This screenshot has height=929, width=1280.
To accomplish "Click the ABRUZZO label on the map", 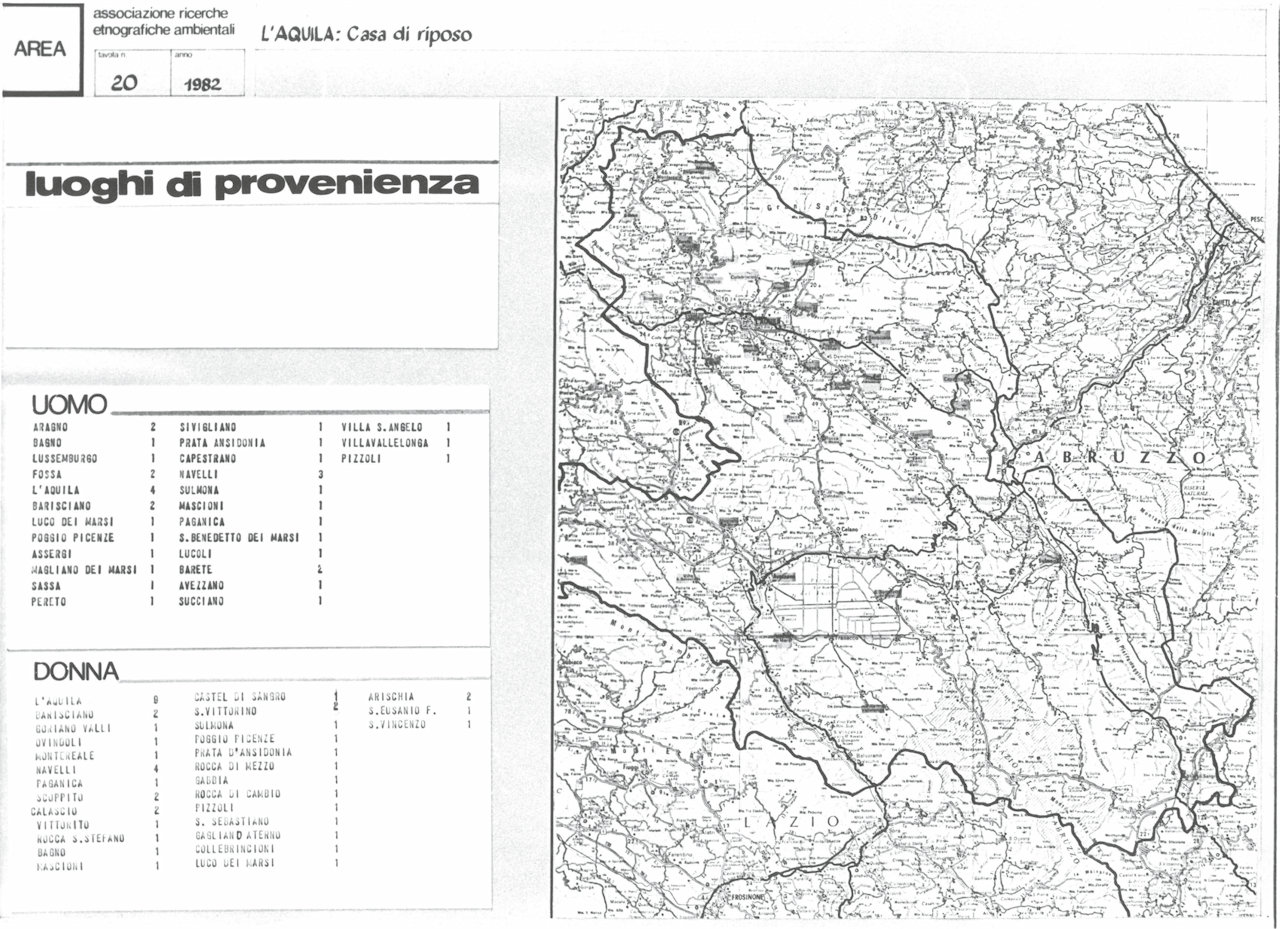I will 1113,457.
